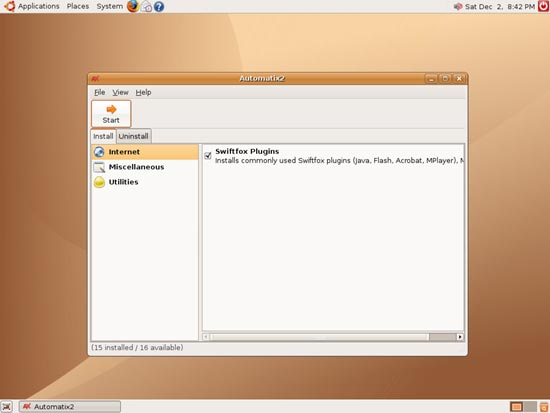Click the mail launcher icon in panel
550x413 pixels.
(146, 7)
